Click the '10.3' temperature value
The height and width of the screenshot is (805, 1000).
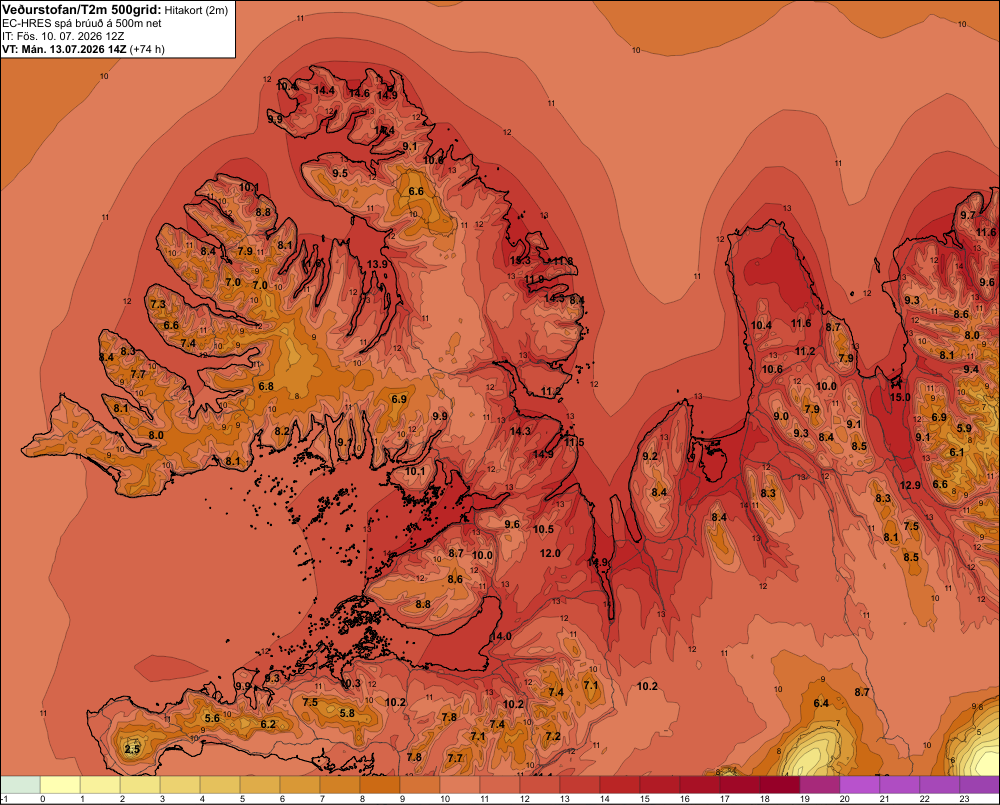351,683
